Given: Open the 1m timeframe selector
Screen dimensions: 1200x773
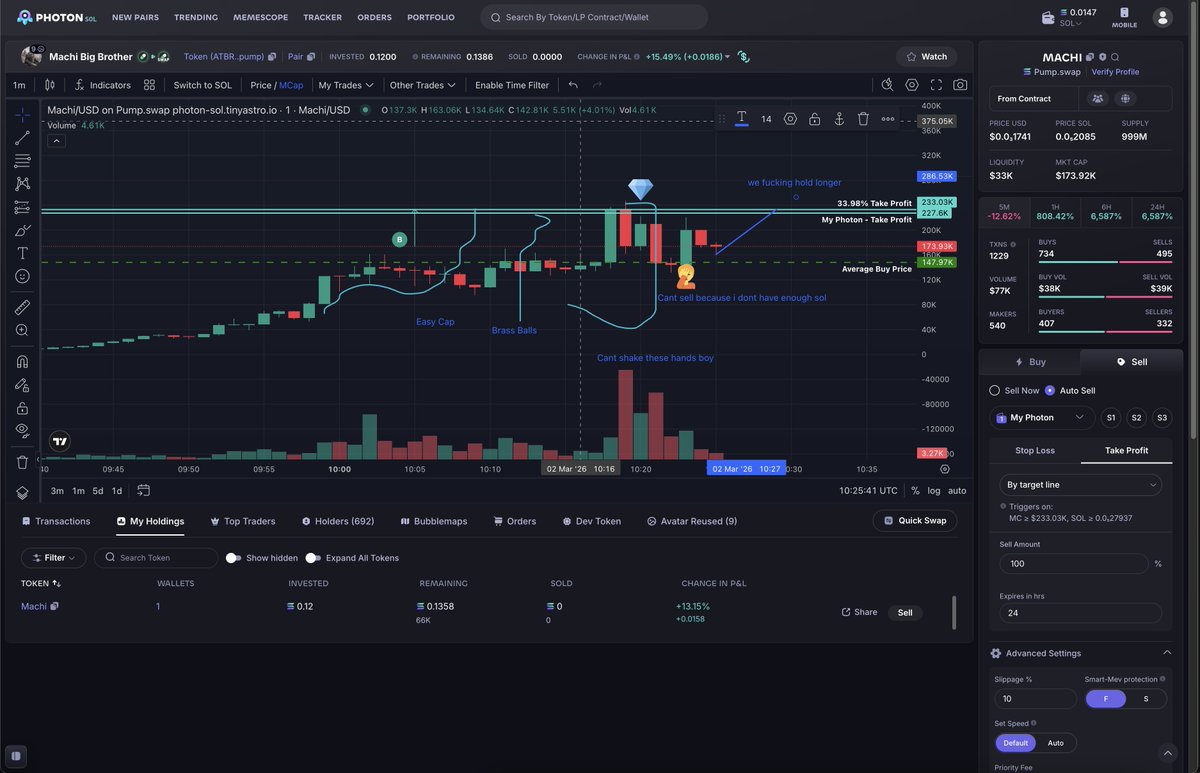Looking at the screenshot, I should 19,85.
